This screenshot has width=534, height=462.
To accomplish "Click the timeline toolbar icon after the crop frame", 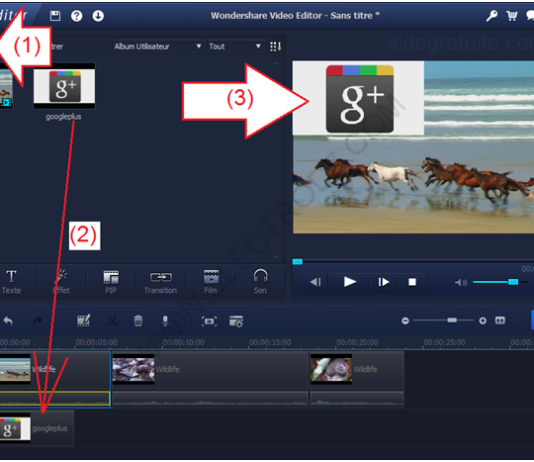I will pos(236,321).
